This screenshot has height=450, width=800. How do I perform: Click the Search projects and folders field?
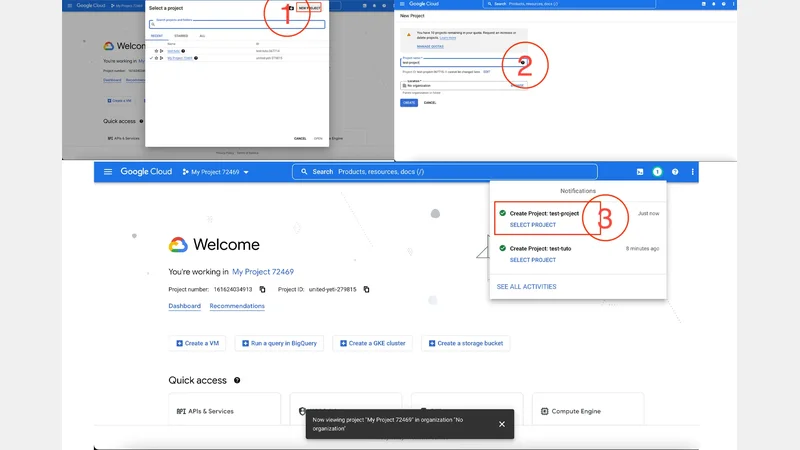[237, 24]
